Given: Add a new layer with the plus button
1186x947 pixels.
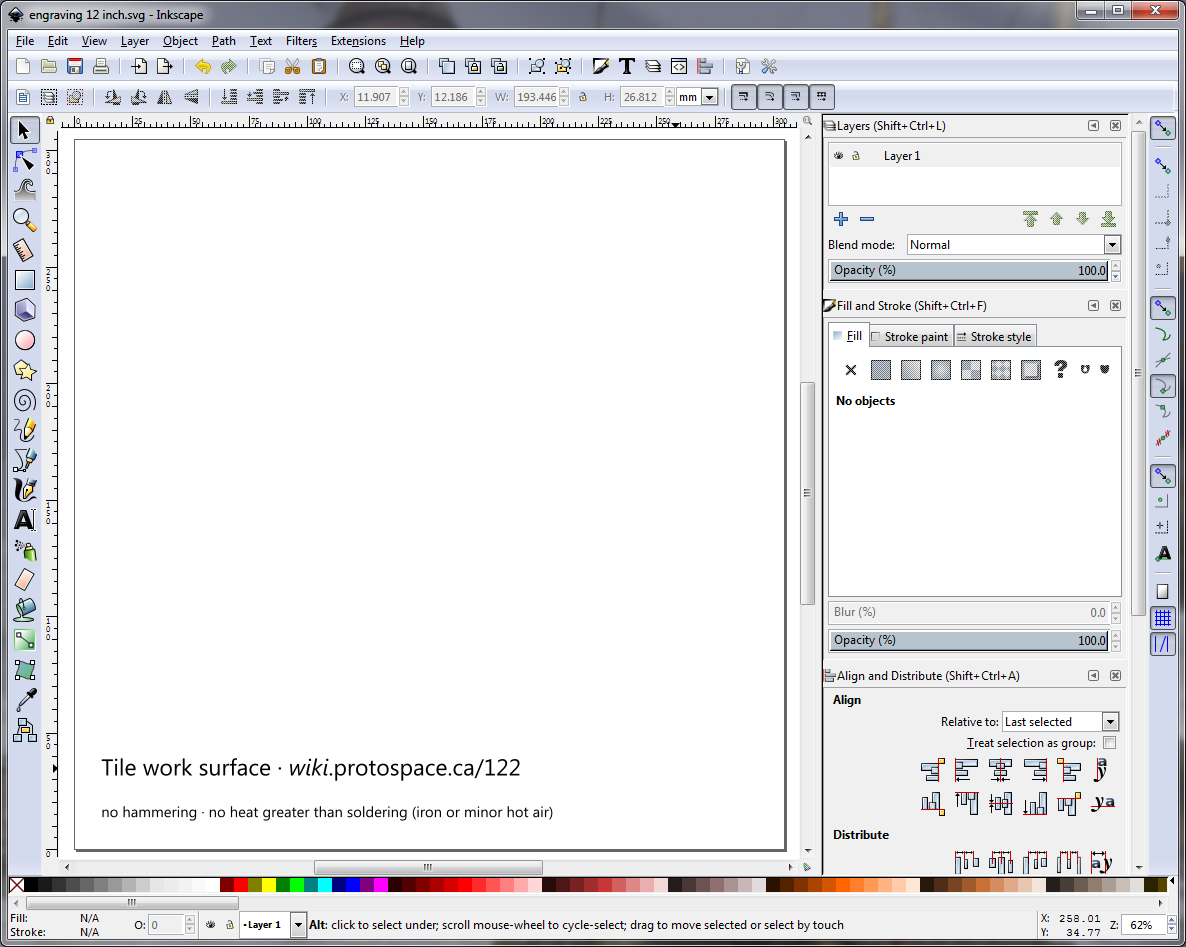Looking at the screenshot, I should (841, 219).
